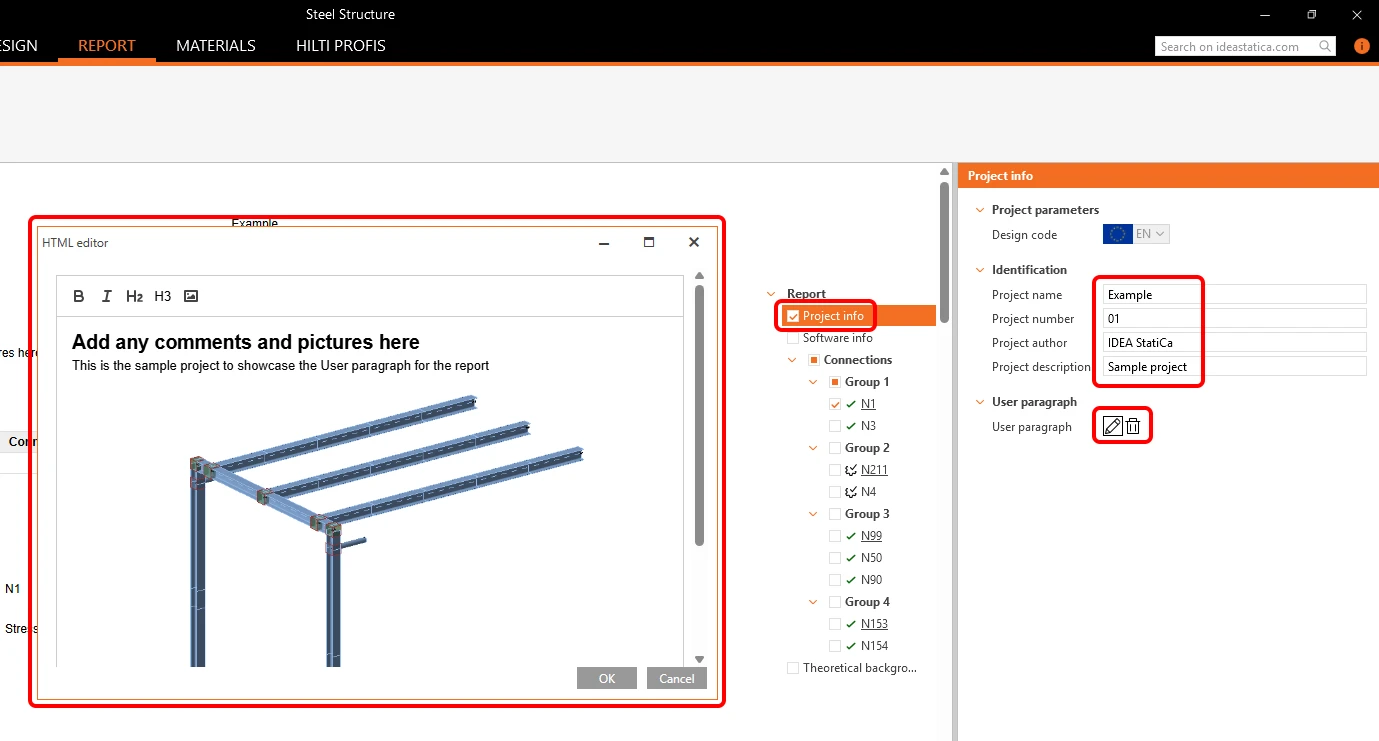This screenshot has height=741, width=1379.
Task: Enable the Software info checkbox
Action: point(793,338)
